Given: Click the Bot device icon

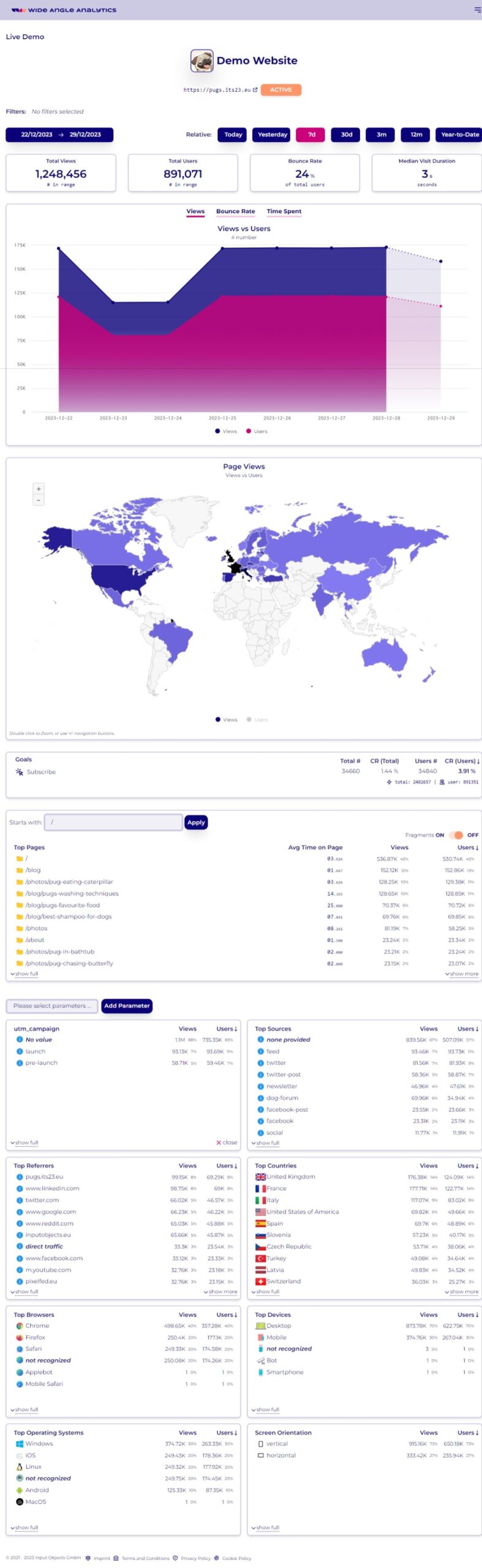Looking at the screenshot, I should [x=261, y=1360].
